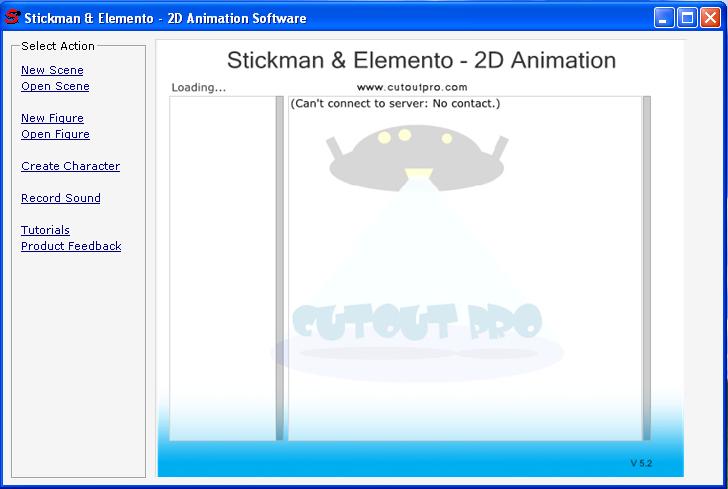Launch Create Character

click(71, 166)
